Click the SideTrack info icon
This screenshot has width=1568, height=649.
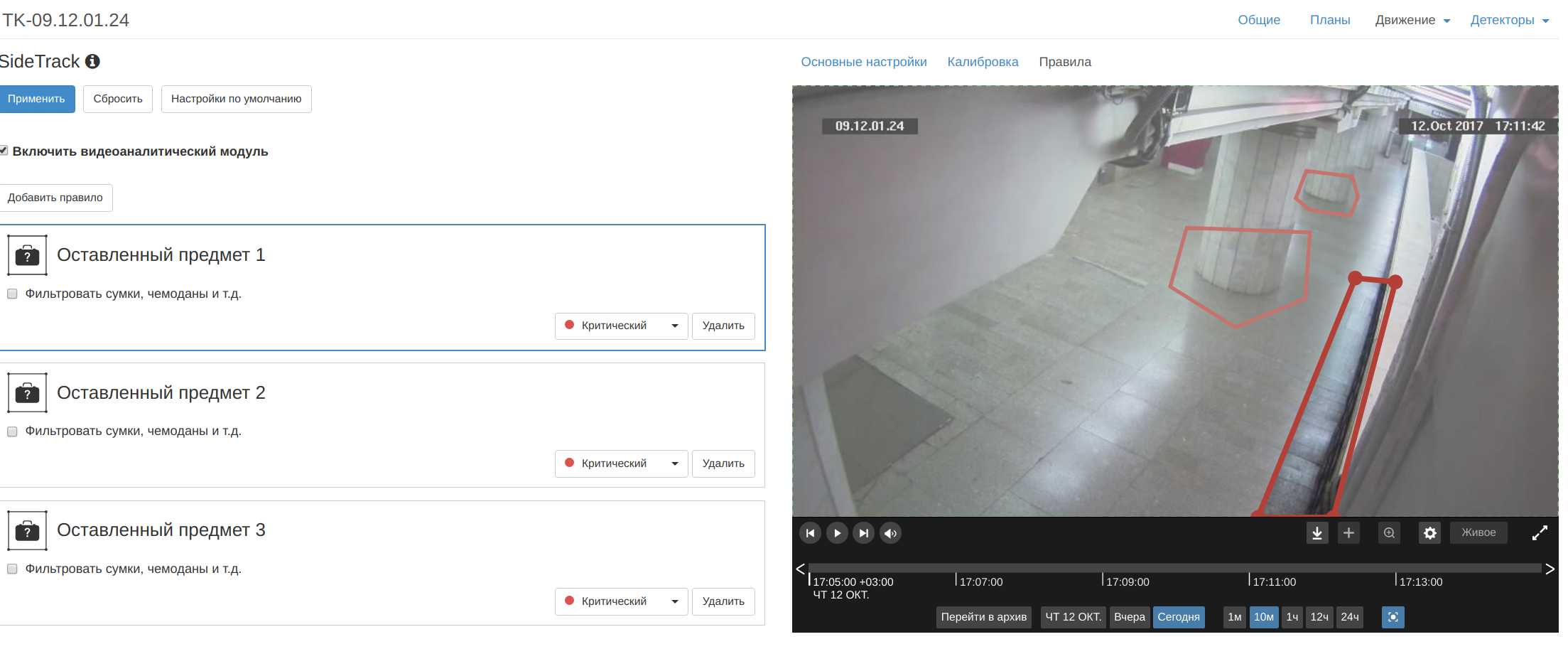(x=92, y=61)
